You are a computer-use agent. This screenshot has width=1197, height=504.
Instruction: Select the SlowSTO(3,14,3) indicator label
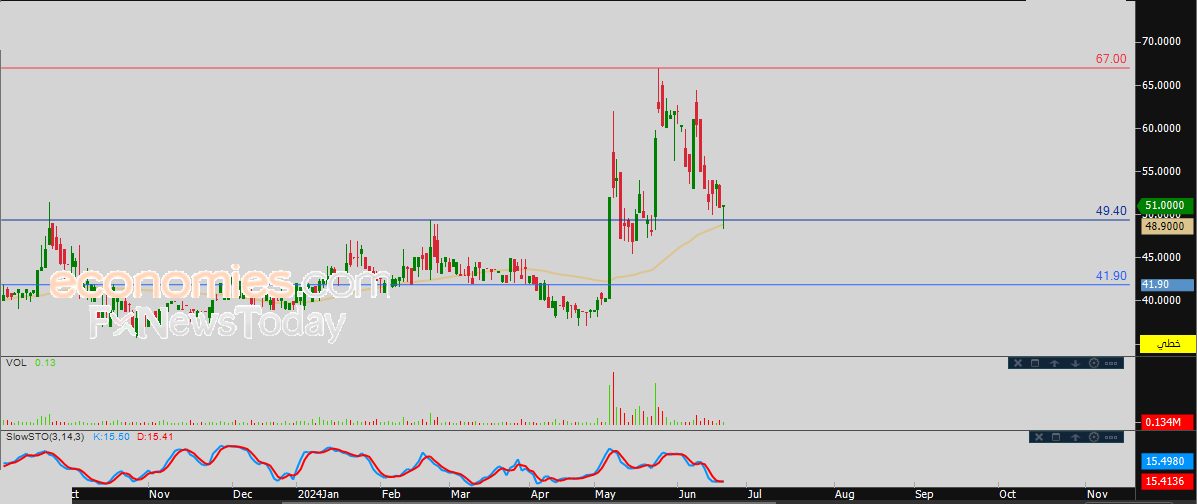[46, 437]
